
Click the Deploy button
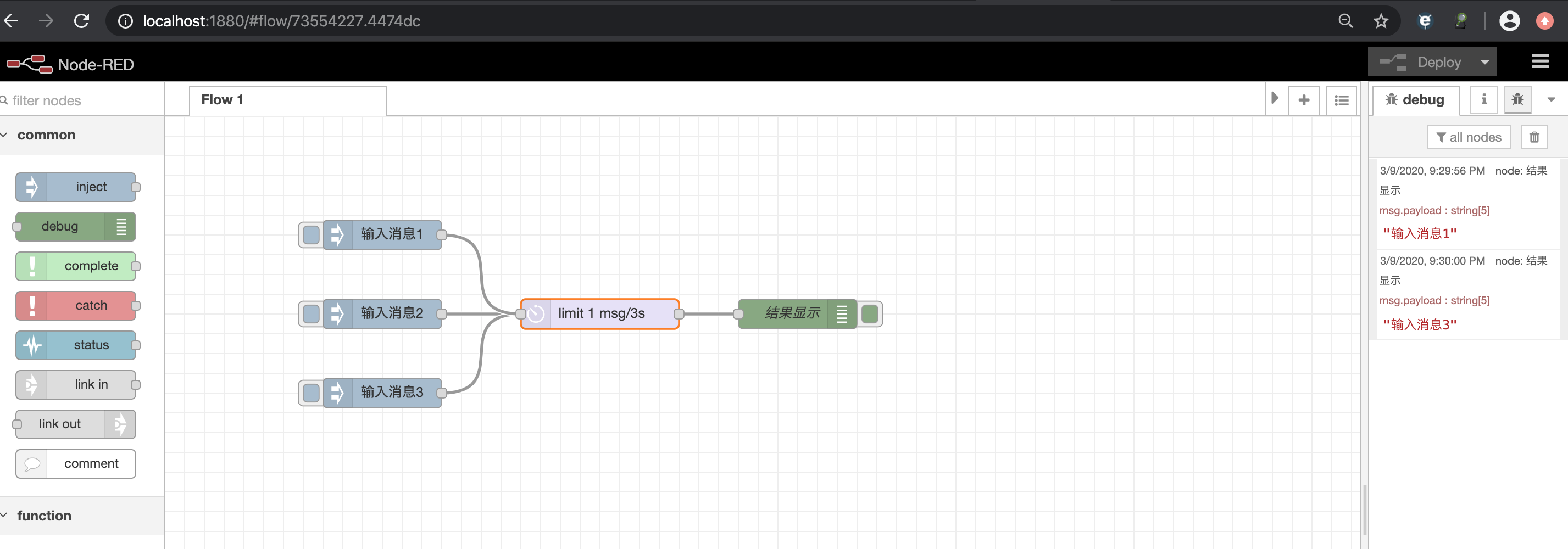coord(1421,62)
